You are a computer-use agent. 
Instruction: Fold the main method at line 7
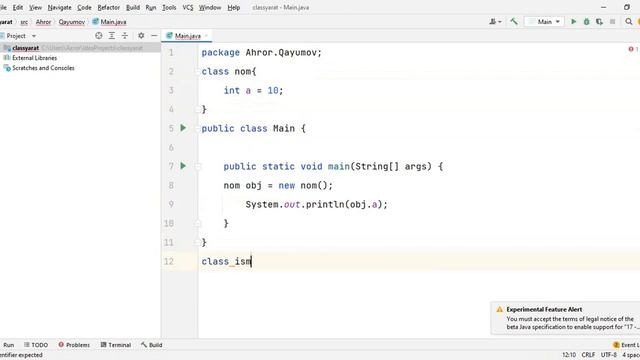(198, 167)
